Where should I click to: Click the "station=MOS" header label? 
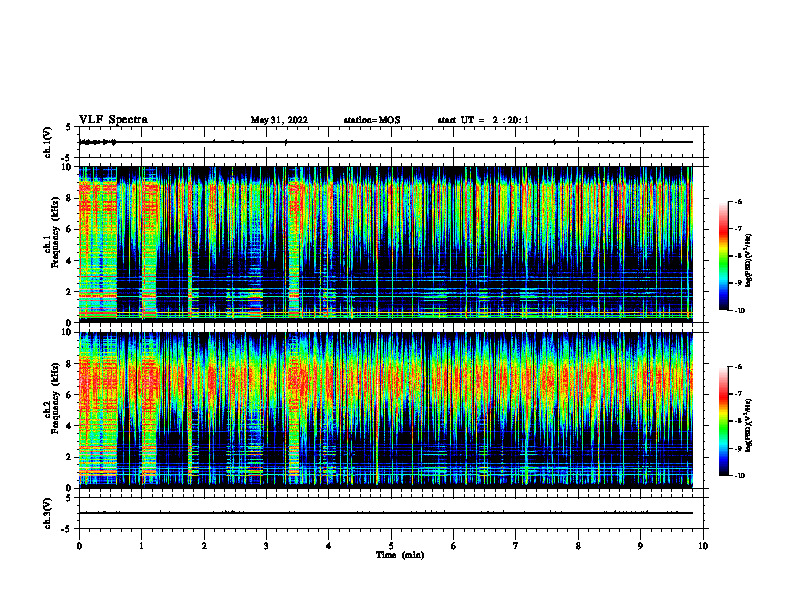(x=372, y=120)
